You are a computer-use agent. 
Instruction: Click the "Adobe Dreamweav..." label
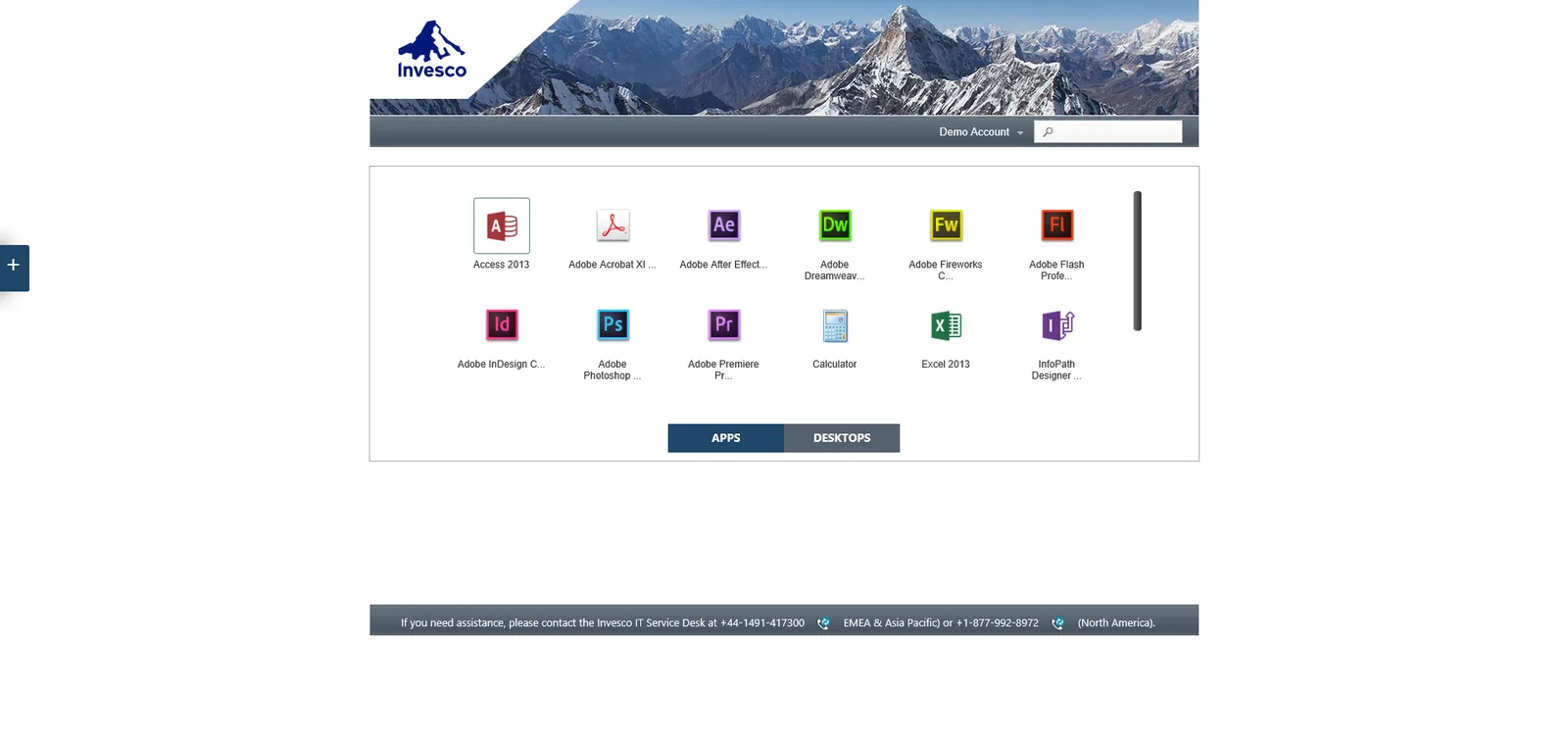coord(835,271)
